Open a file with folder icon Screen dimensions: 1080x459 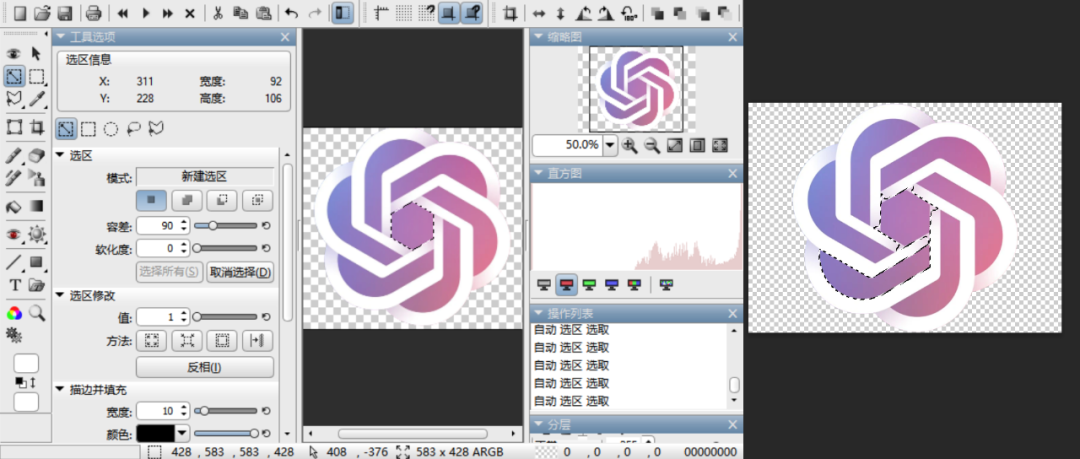(x=43, y=12)
